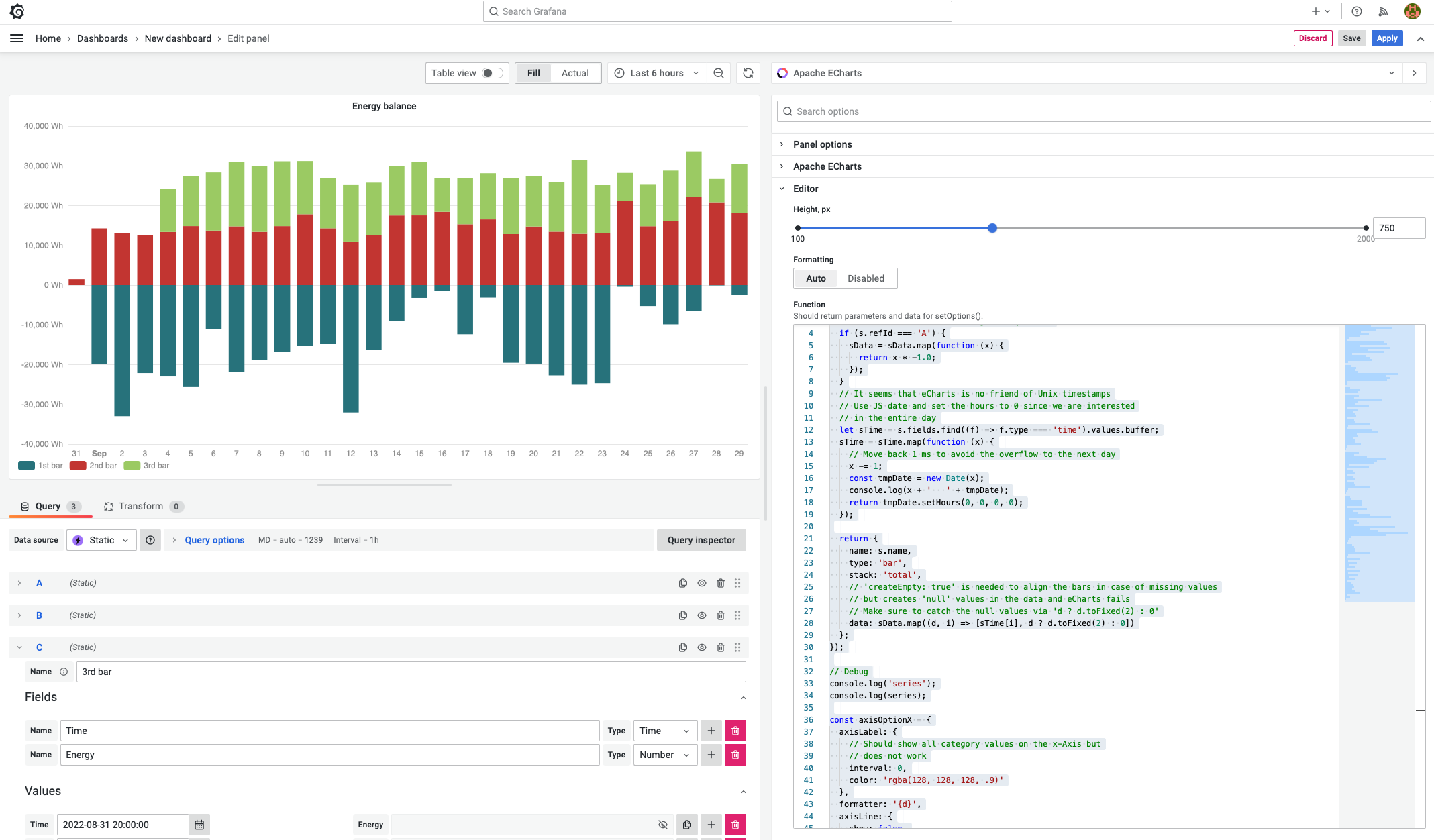Click the Save button
The height and width of the screenshot is (840, 1434).
pos(1350,39)
